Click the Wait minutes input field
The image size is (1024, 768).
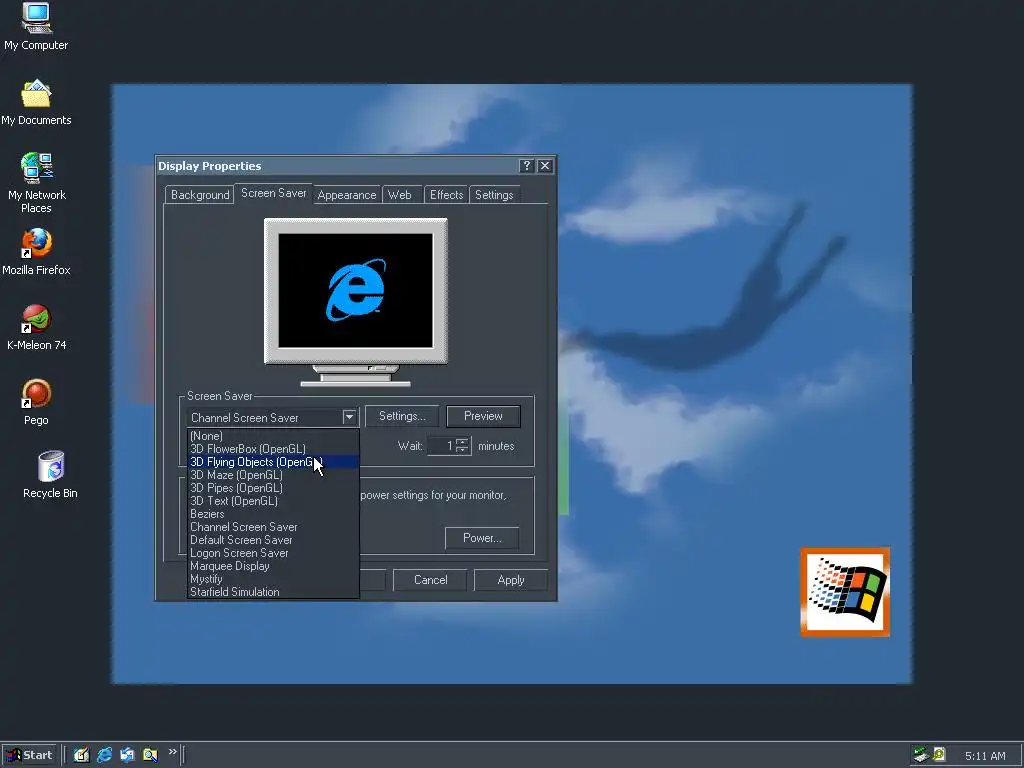pos(441,446)
